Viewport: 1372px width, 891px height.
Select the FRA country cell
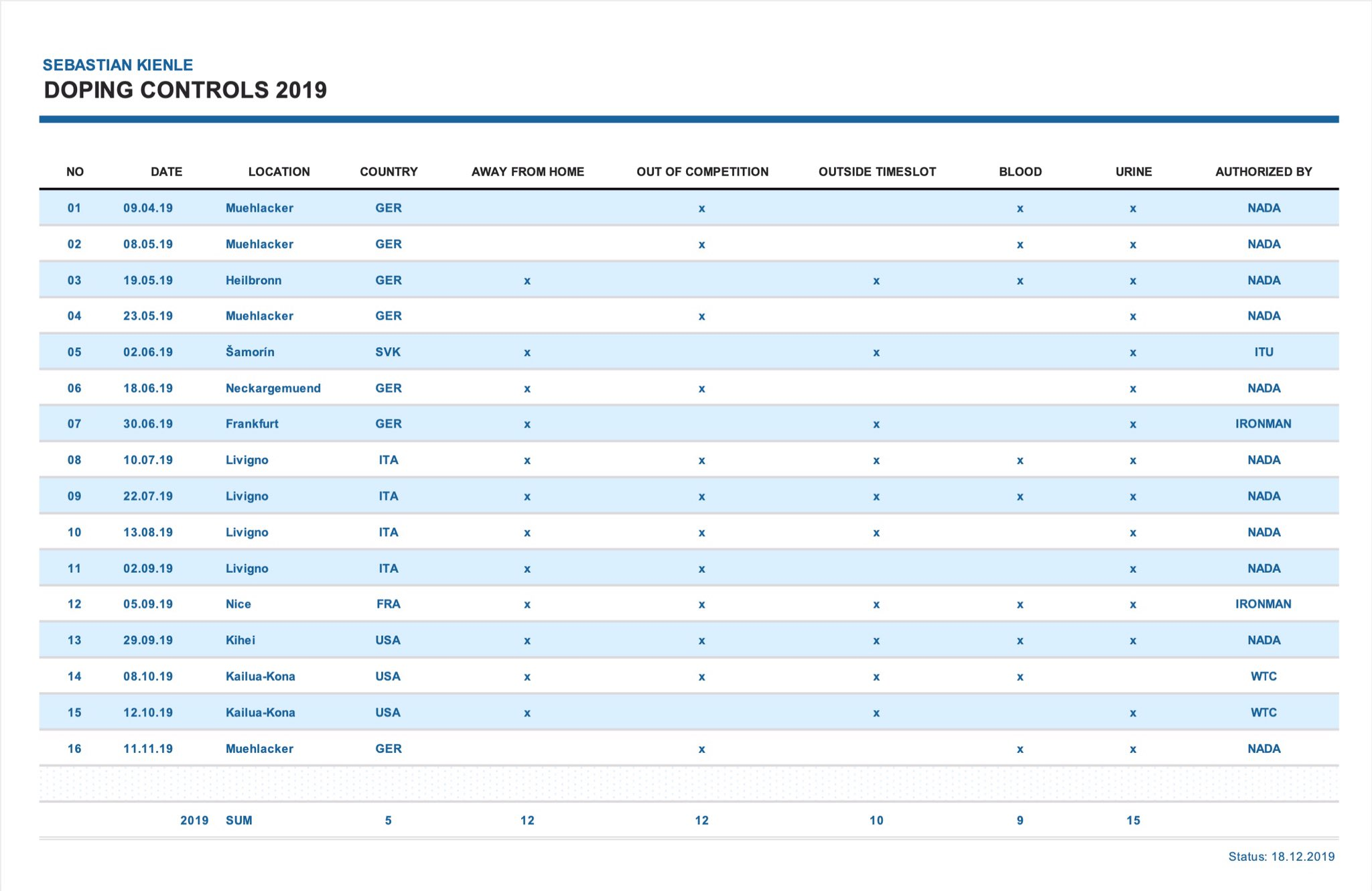pos(389,604)
